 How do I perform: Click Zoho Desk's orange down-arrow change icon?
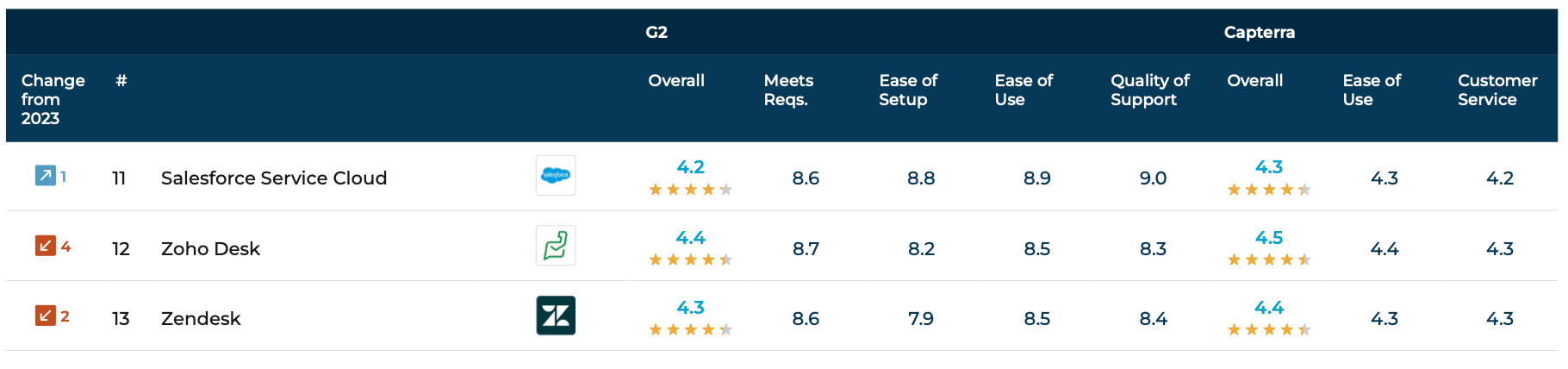tap(45, 246)
